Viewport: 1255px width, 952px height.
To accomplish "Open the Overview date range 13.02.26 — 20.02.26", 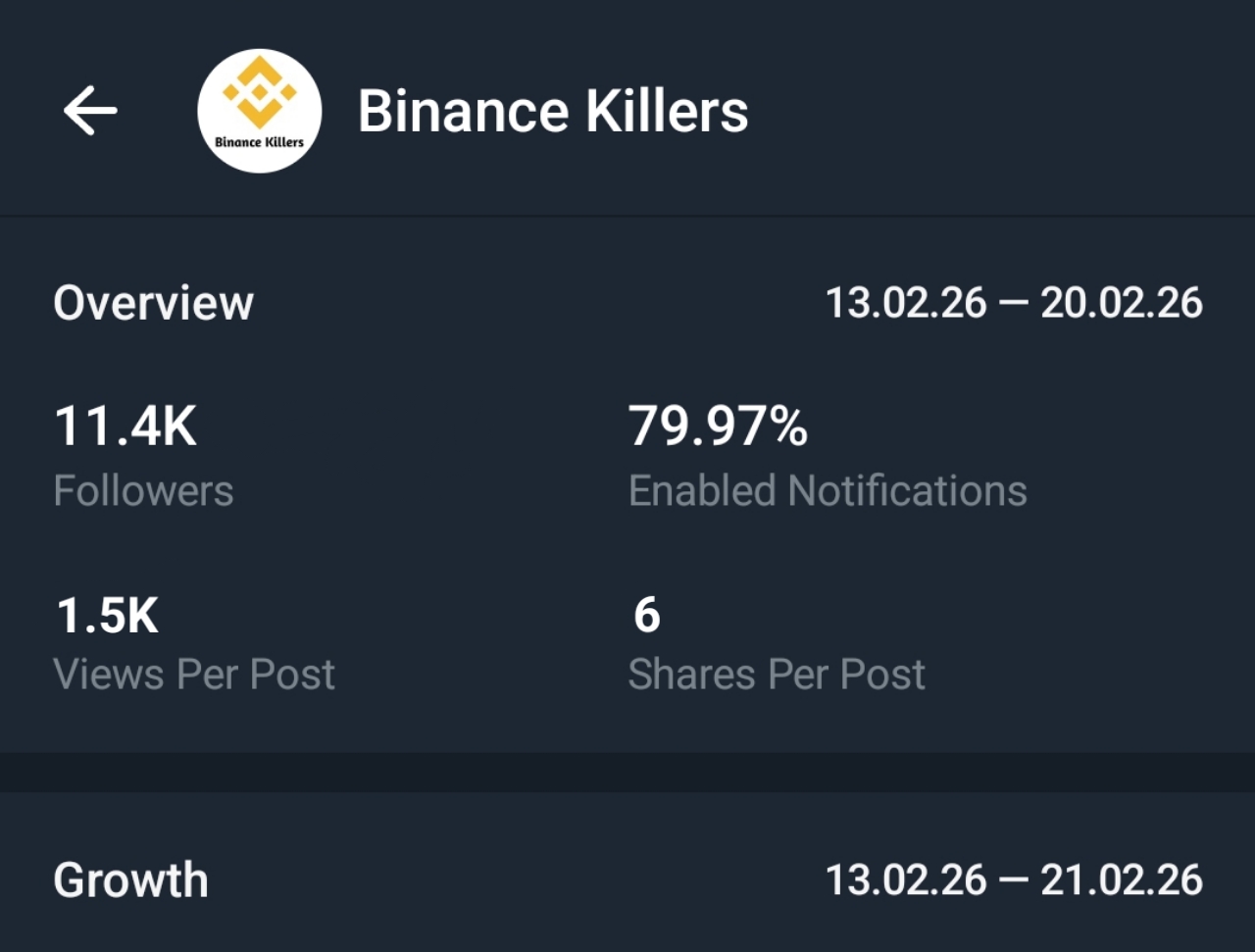I will coord(1014,303).
